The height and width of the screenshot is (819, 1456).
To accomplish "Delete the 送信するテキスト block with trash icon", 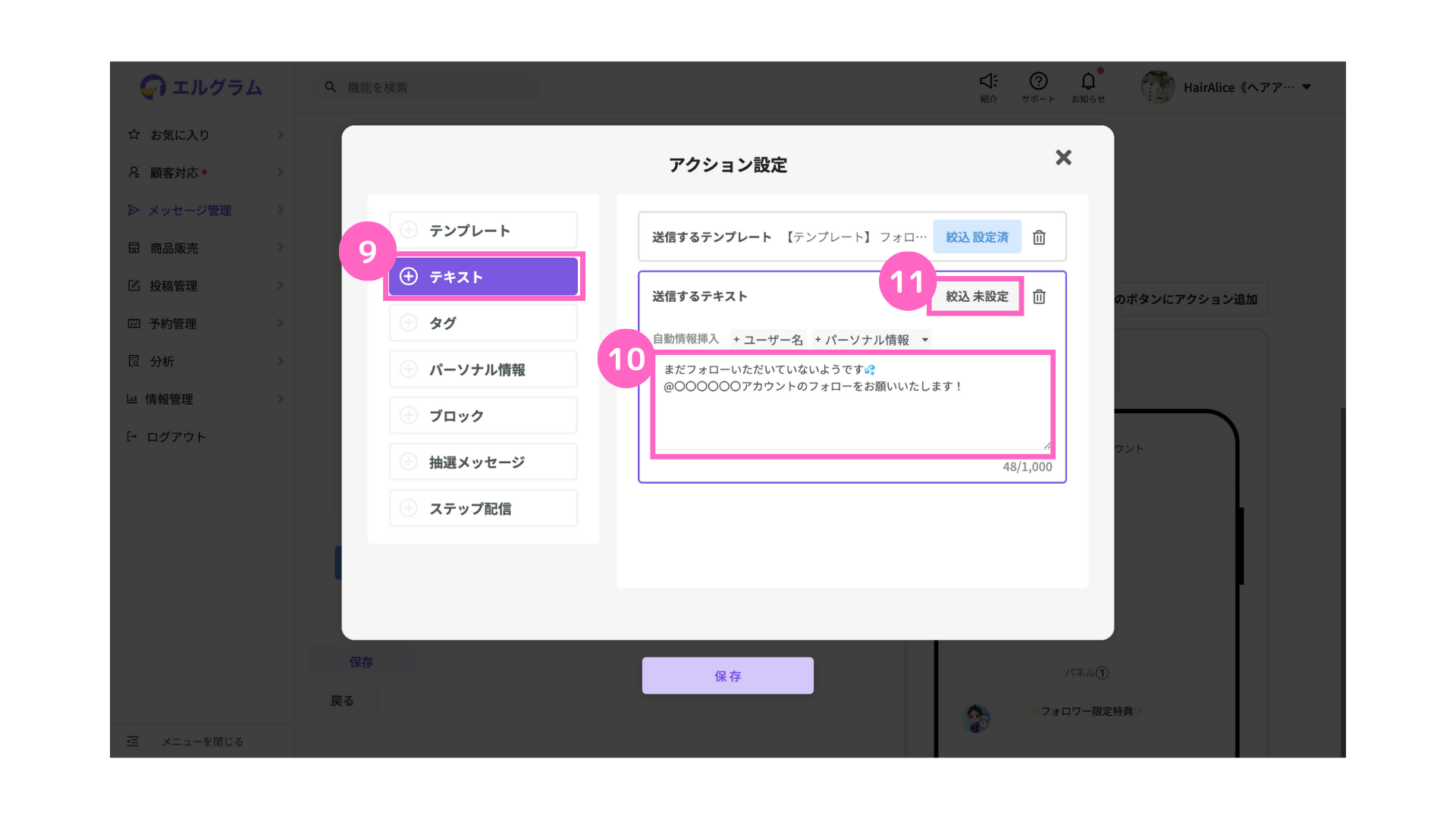I will pos(1039,297).
